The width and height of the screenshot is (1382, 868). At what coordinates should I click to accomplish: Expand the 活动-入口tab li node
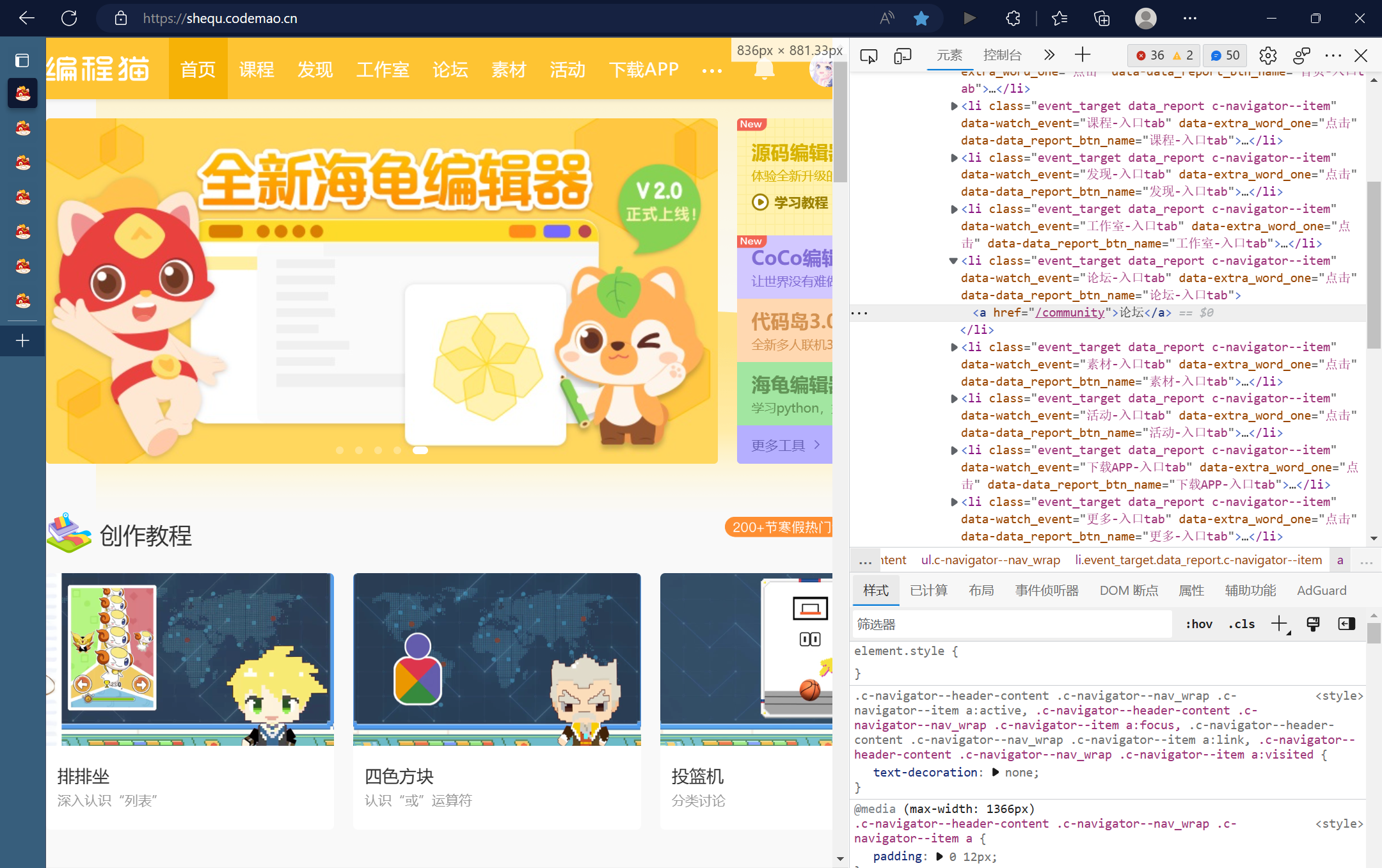tap(954, 398)
